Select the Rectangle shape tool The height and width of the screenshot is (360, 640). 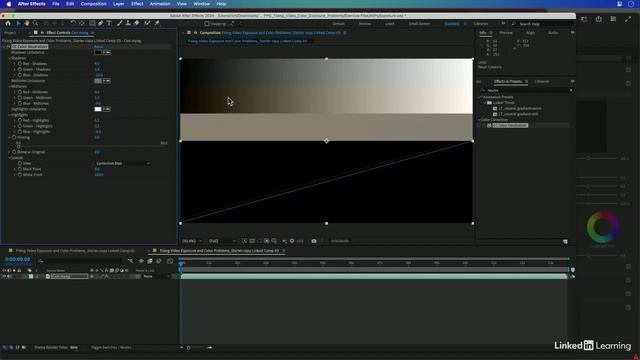click(x=92, y=24)
